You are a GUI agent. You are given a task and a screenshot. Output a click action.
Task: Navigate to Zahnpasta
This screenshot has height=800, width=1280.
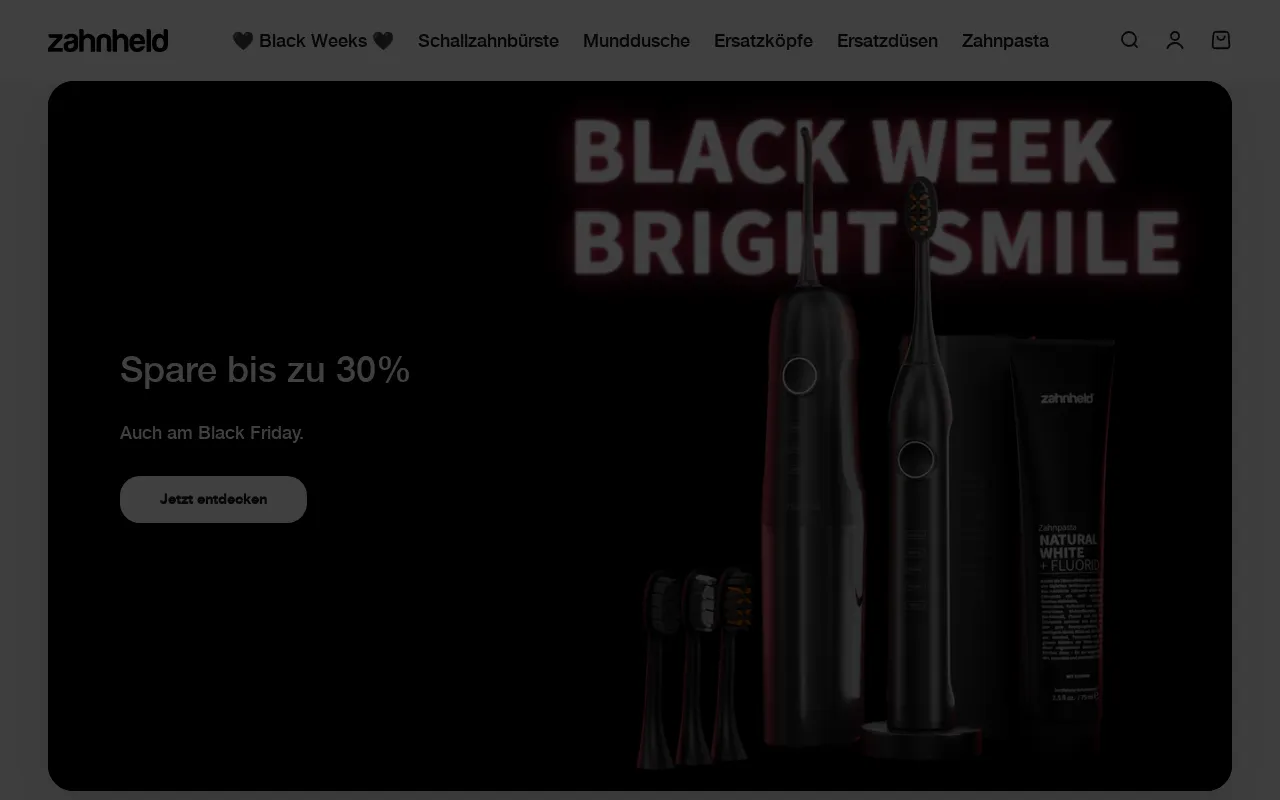pos(1005,41)
